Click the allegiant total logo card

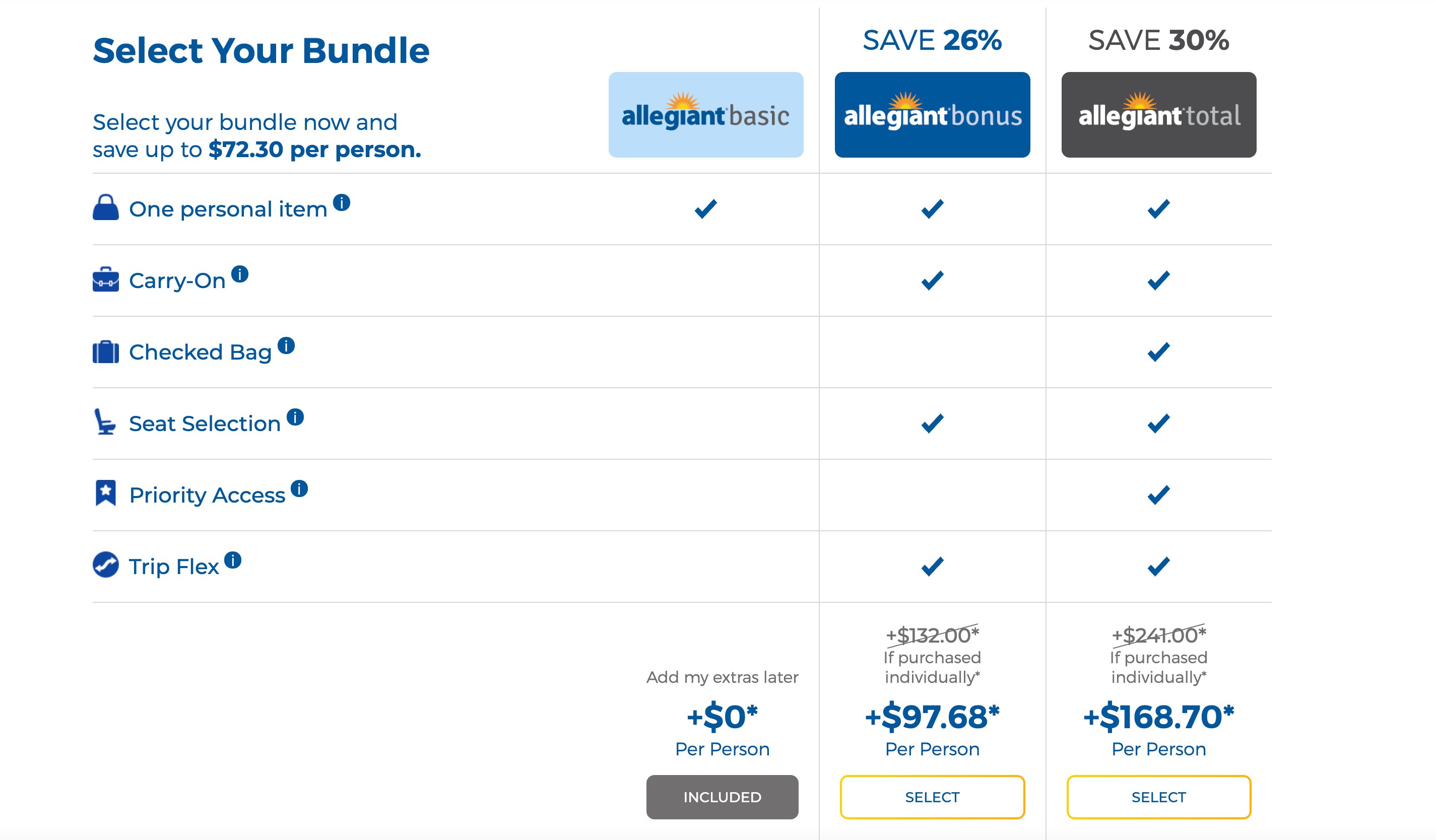tap(1158, 115)
